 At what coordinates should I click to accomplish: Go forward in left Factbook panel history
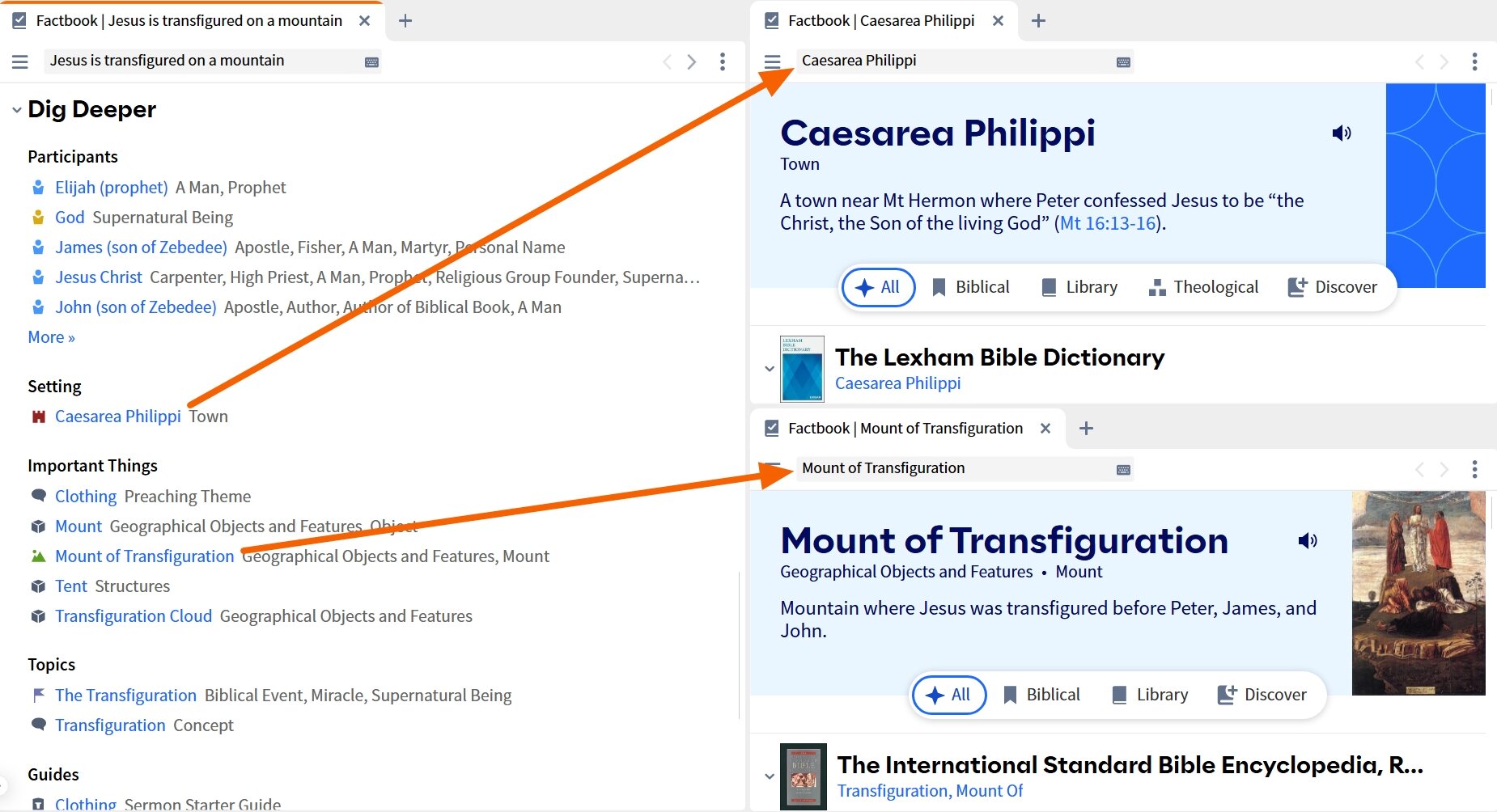pos(692,61)
